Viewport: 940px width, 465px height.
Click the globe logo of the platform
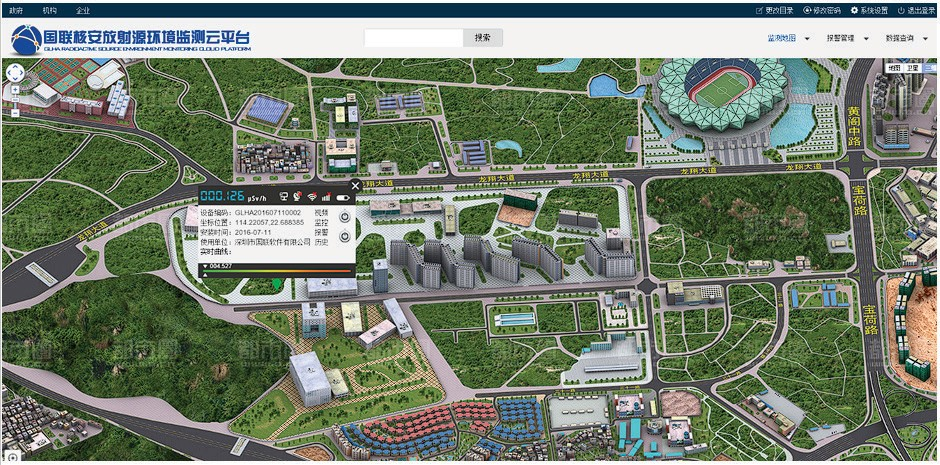(x=26, y=40)
